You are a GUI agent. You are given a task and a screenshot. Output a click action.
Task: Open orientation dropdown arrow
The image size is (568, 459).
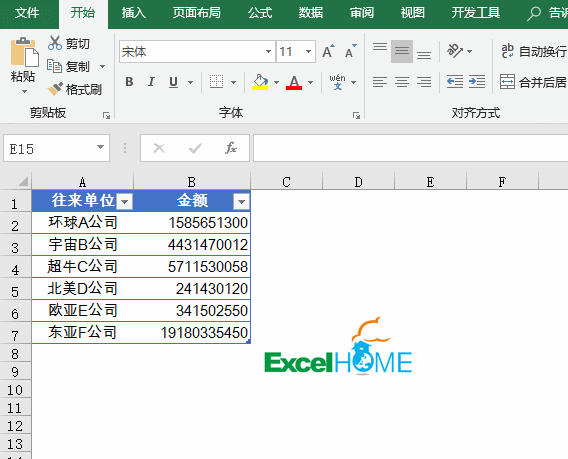click(469, 51)
